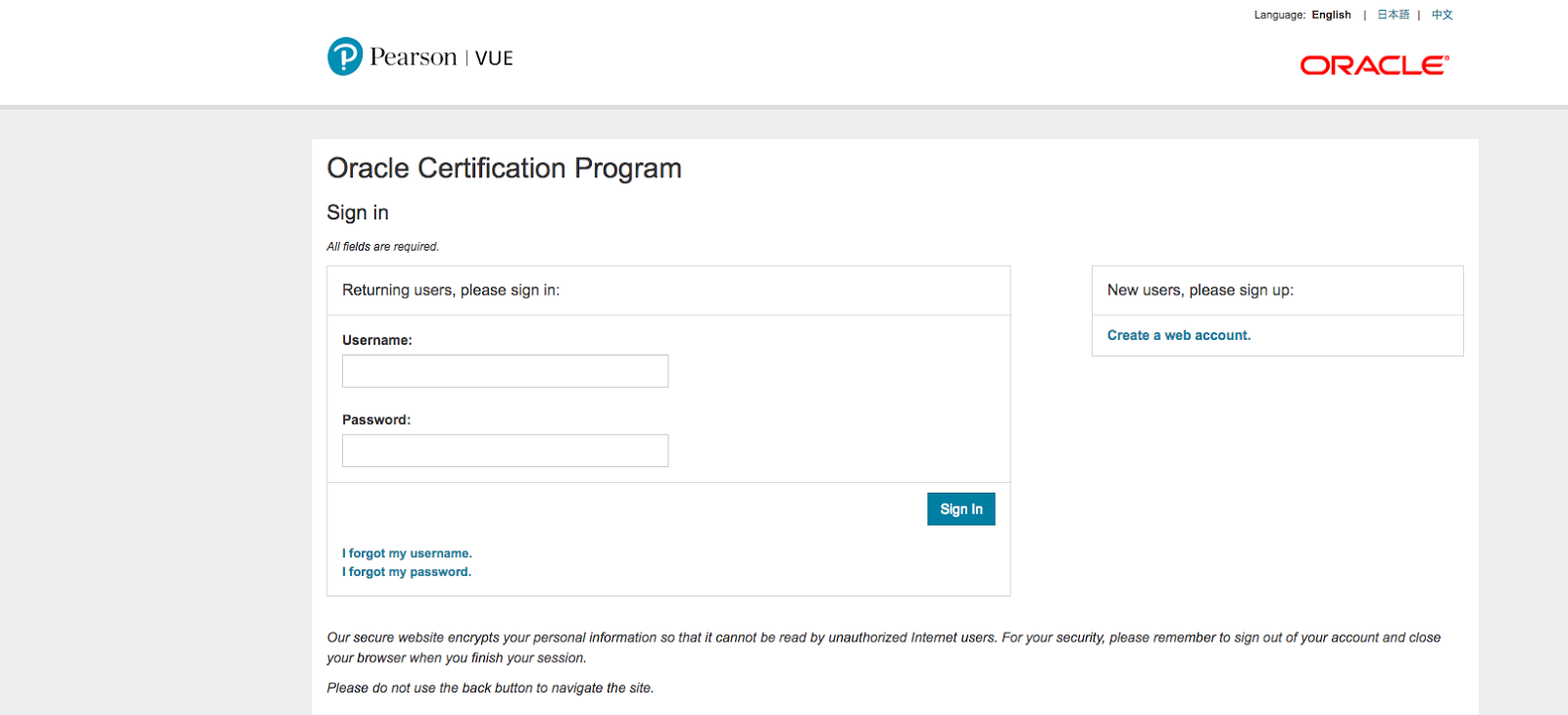Switch language to Japanese 日本語

point(1393,15)
